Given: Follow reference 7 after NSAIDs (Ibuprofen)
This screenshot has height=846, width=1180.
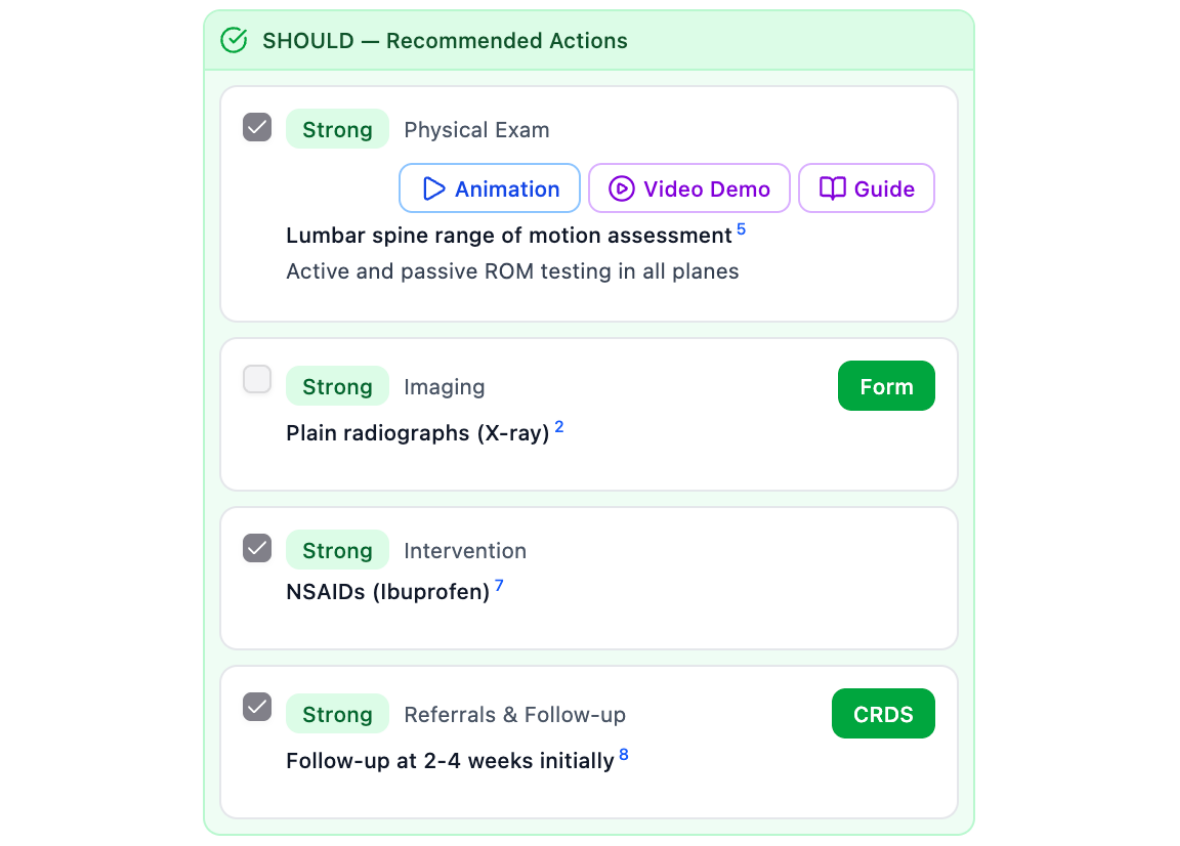Looking at the screenshot, I should 499,585.
